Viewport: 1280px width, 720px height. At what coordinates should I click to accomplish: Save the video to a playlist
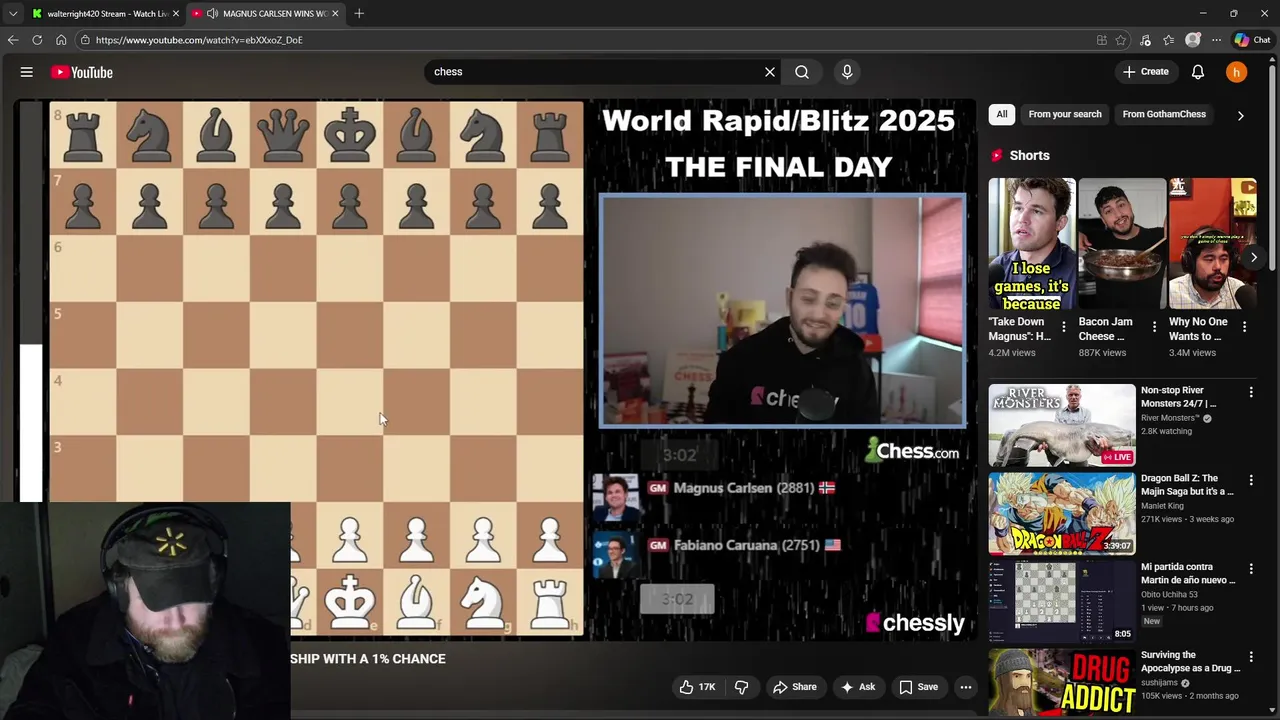click(x=918, y=687)
